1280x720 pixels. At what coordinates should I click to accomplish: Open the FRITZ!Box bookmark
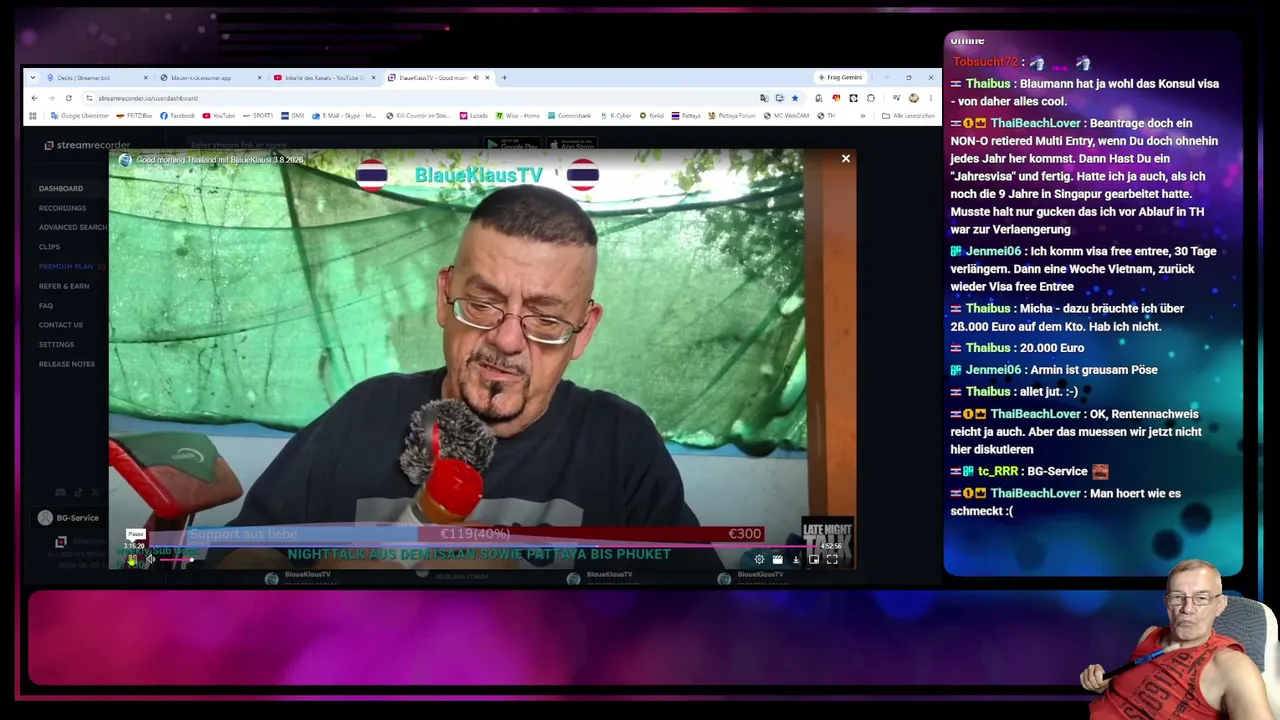pos(134,116)
